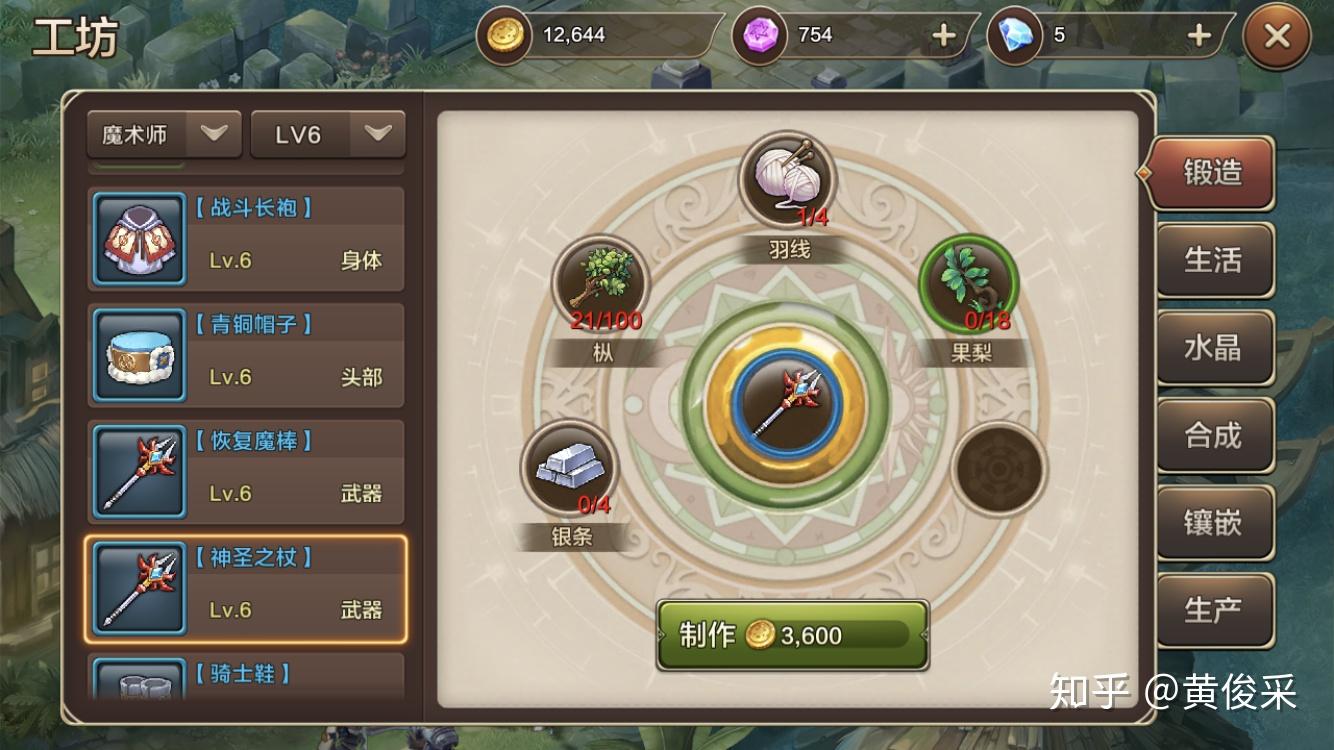The height and width of the screenshot is (750, 1334).
Task: Add more purple gems with plus button
Action: (x=943, y=35)
